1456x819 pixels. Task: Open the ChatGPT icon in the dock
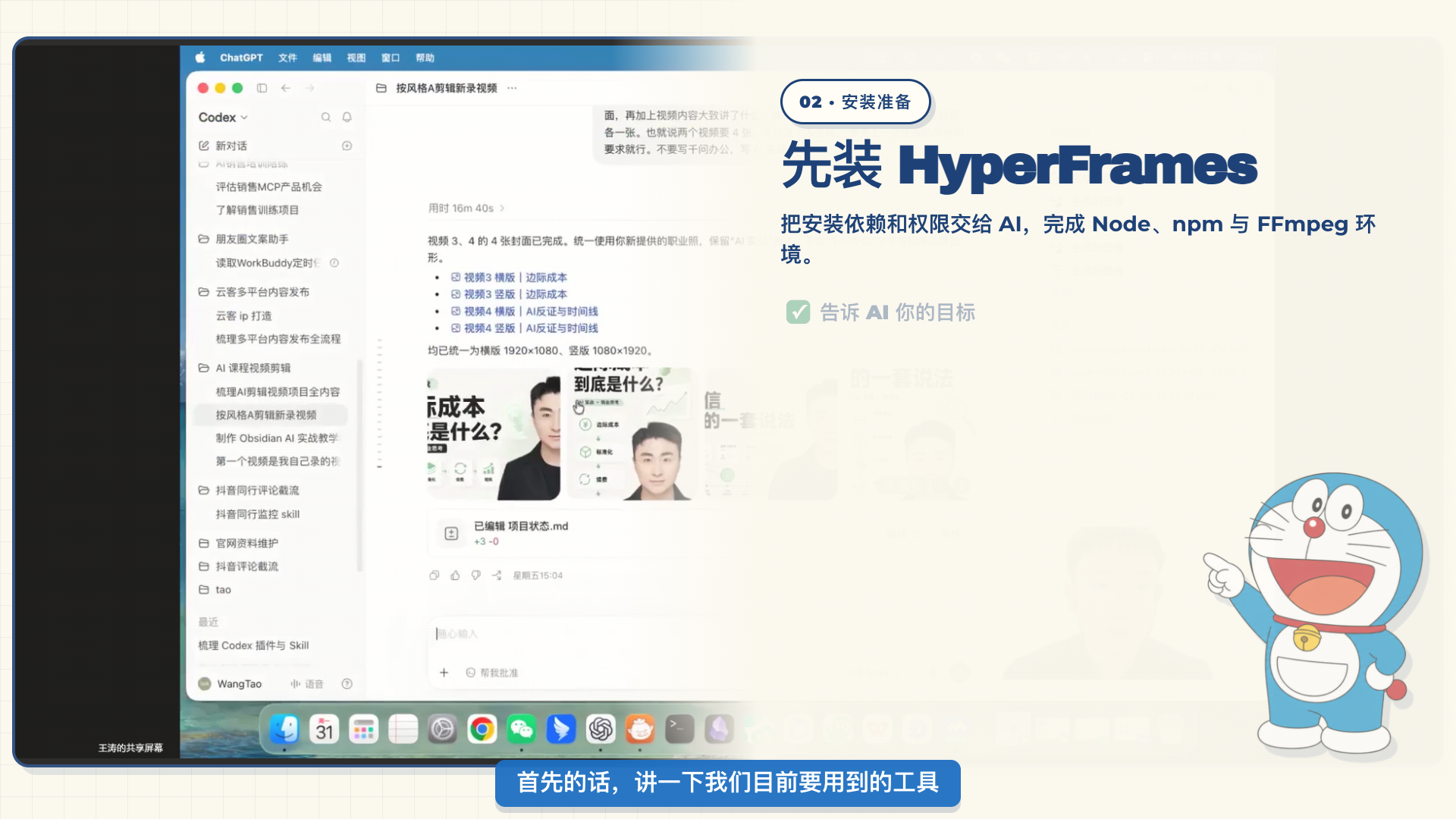tap(601, 730)
